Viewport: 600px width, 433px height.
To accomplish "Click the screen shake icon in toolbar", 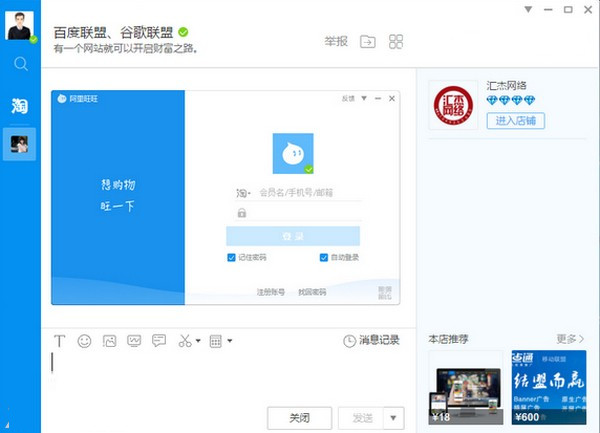I will click(134, 341).
